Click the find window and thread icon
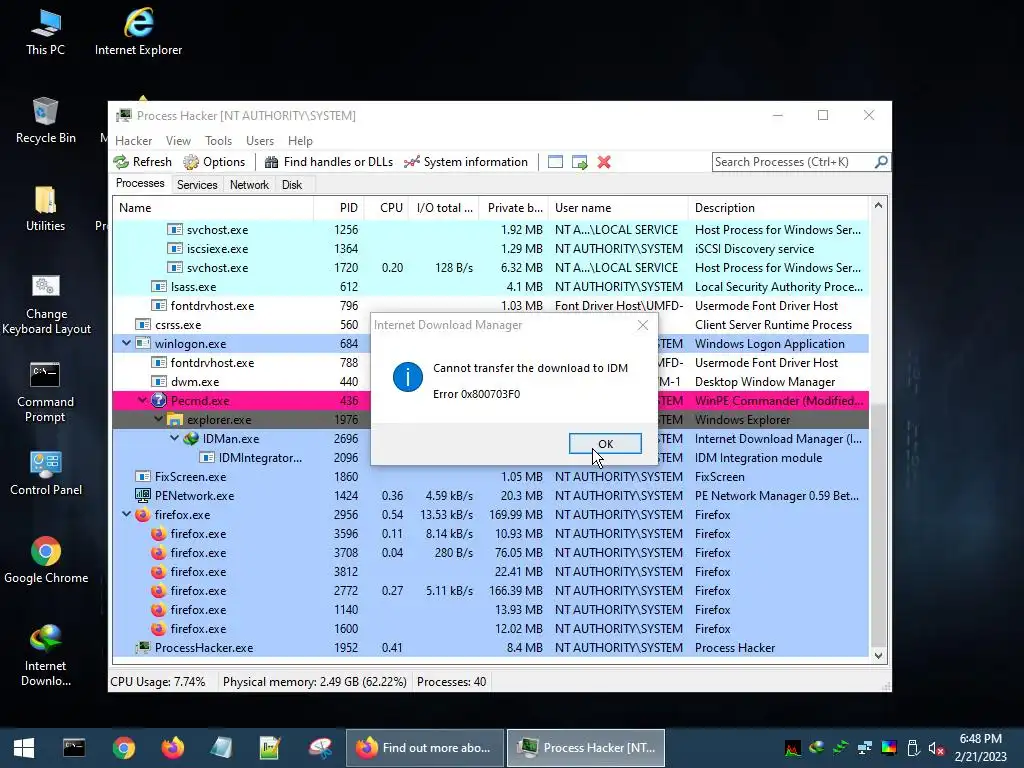 coord(579,162)
